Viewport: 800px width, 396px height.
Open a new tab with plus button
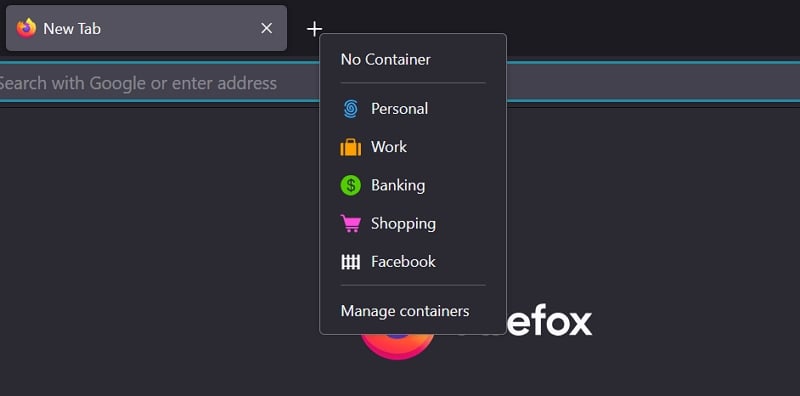[x=314, y=29]
